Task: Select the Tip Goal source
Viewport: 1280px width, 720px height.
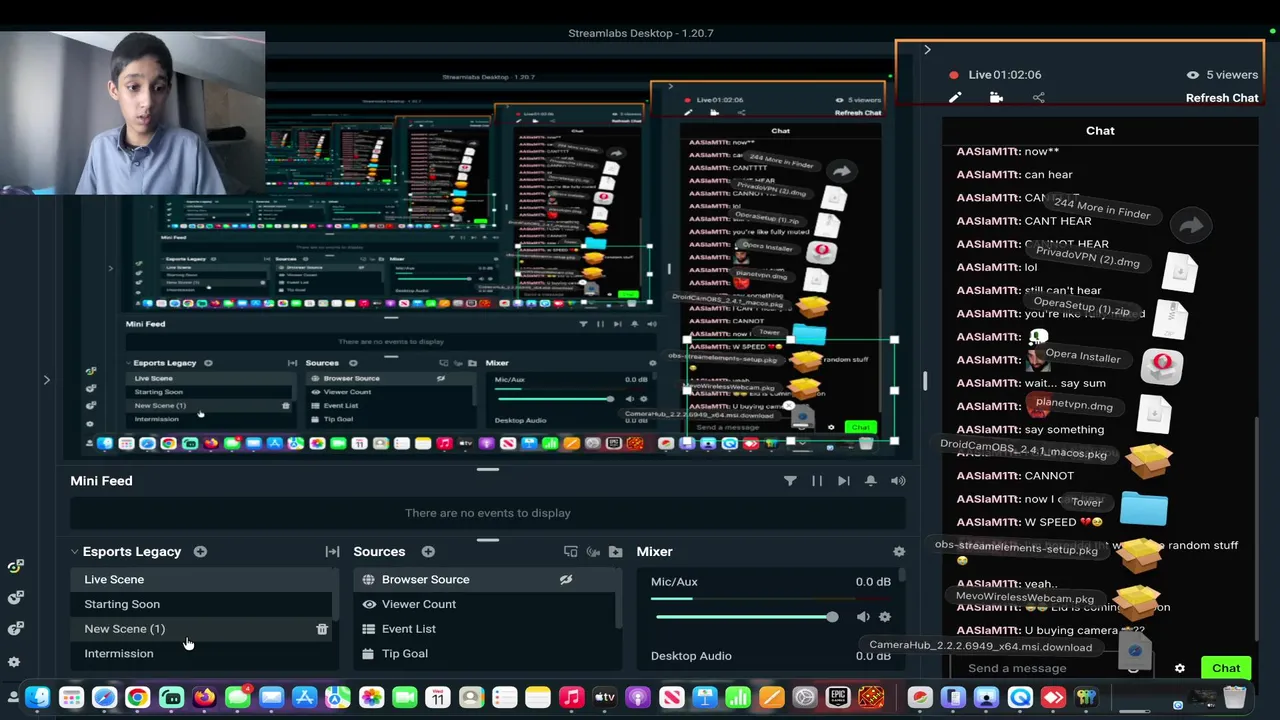Action: pyautogui.click(x=486, y=654)
